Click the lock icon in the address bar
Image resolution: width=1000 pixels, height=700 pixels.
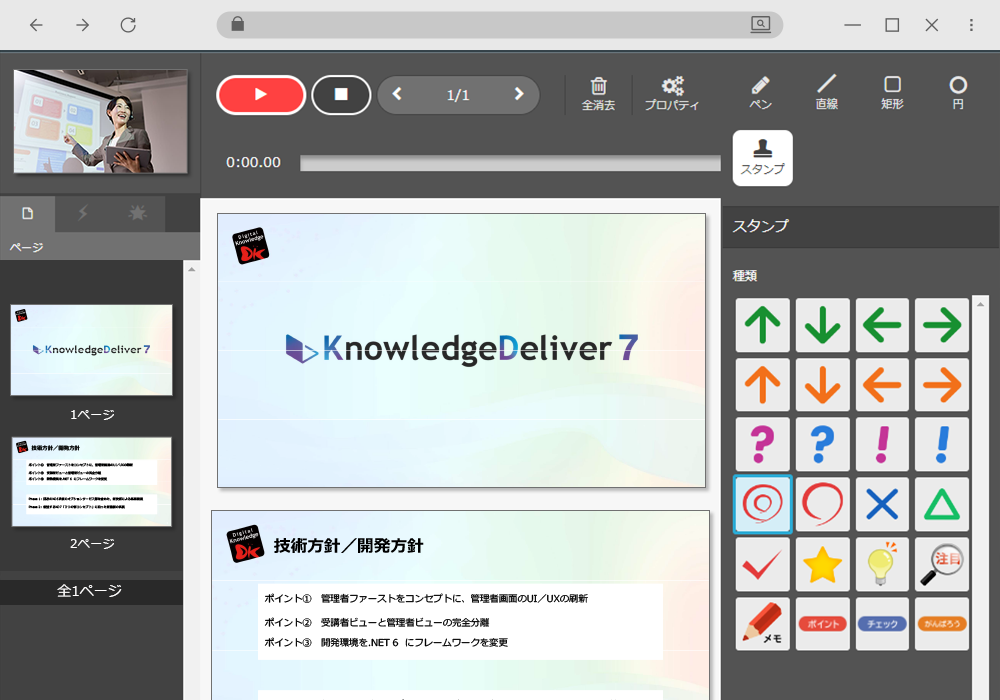pos(238,24)
